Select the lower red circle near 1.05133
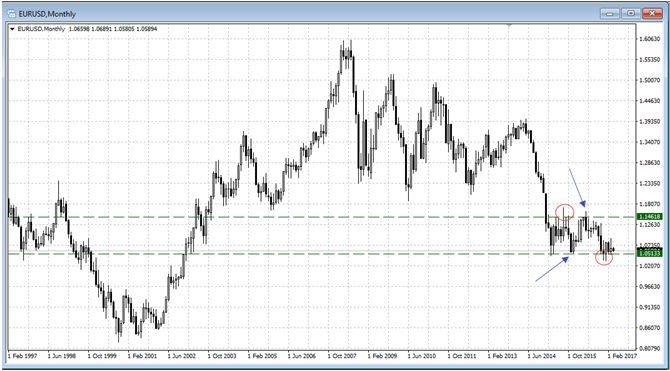 [x=604, y=257]
